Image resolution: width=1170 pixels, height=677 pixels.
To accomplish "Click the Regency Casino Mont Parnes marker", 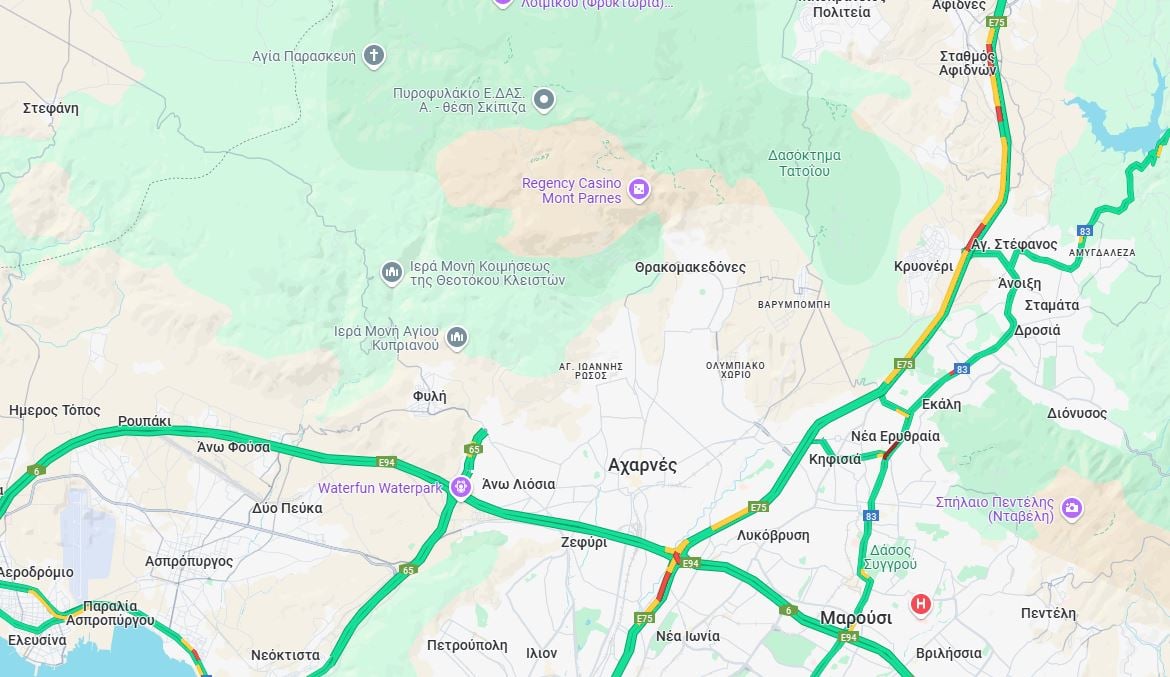I will coord(639,190).
